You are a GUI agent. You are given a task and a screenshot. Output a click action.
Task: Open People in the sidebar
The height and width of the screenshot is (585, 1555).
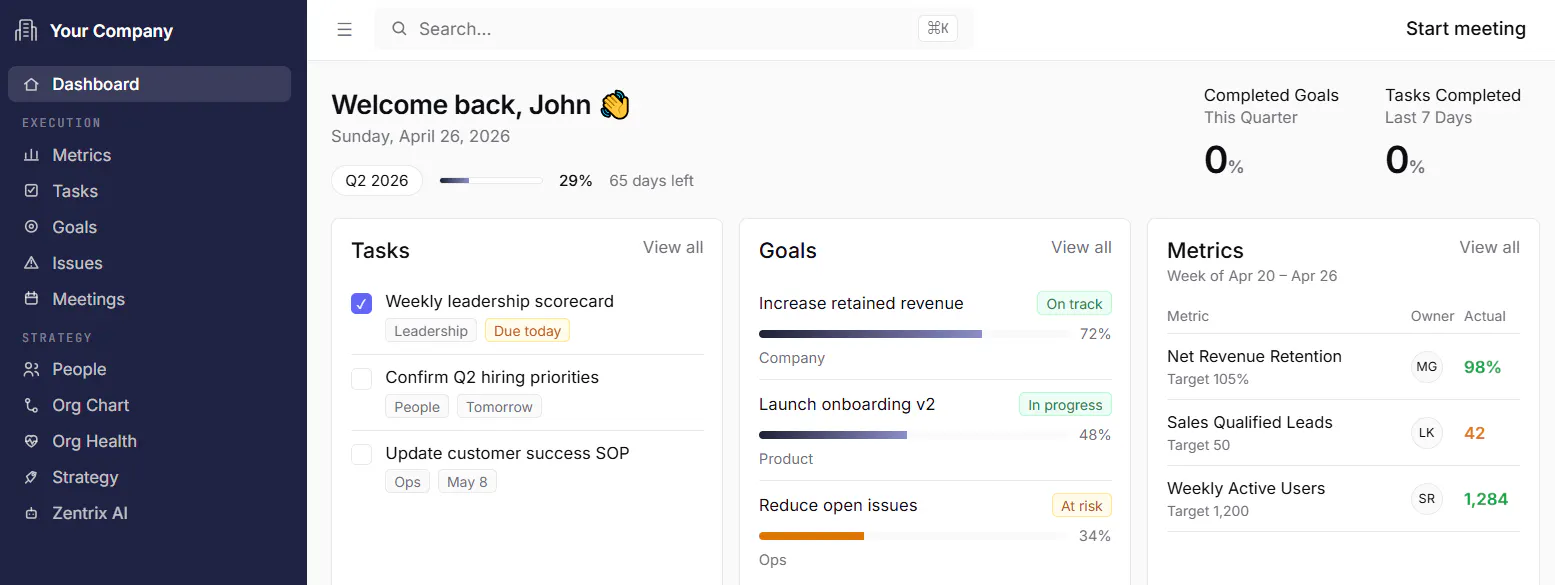pos(150,369)
